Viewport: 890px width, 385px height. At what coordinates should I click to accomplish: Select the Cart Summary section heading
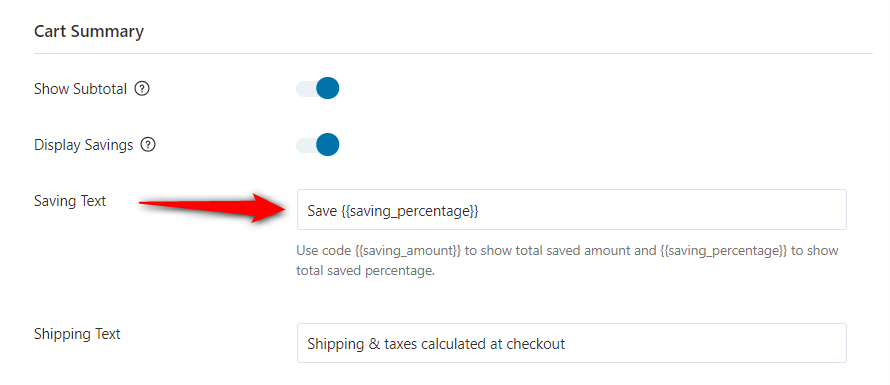(89, 31)
